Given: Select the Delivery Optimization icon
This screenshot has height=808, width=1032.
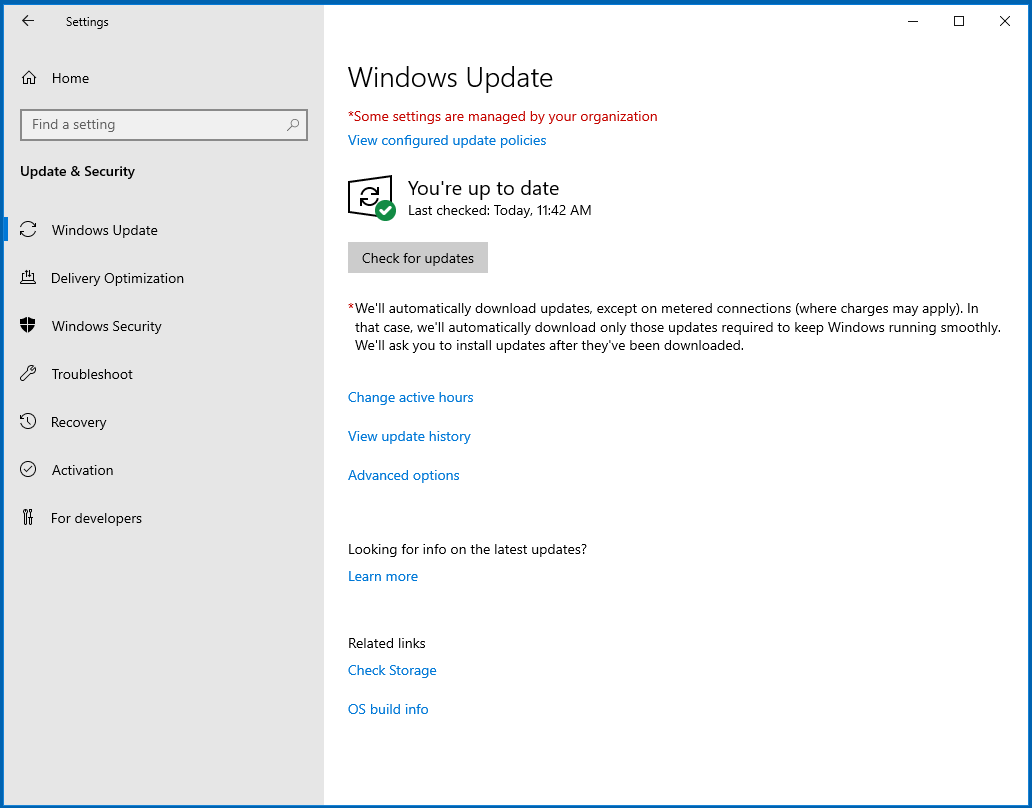Looking at the screenshot, I should (x=28, y=278).
